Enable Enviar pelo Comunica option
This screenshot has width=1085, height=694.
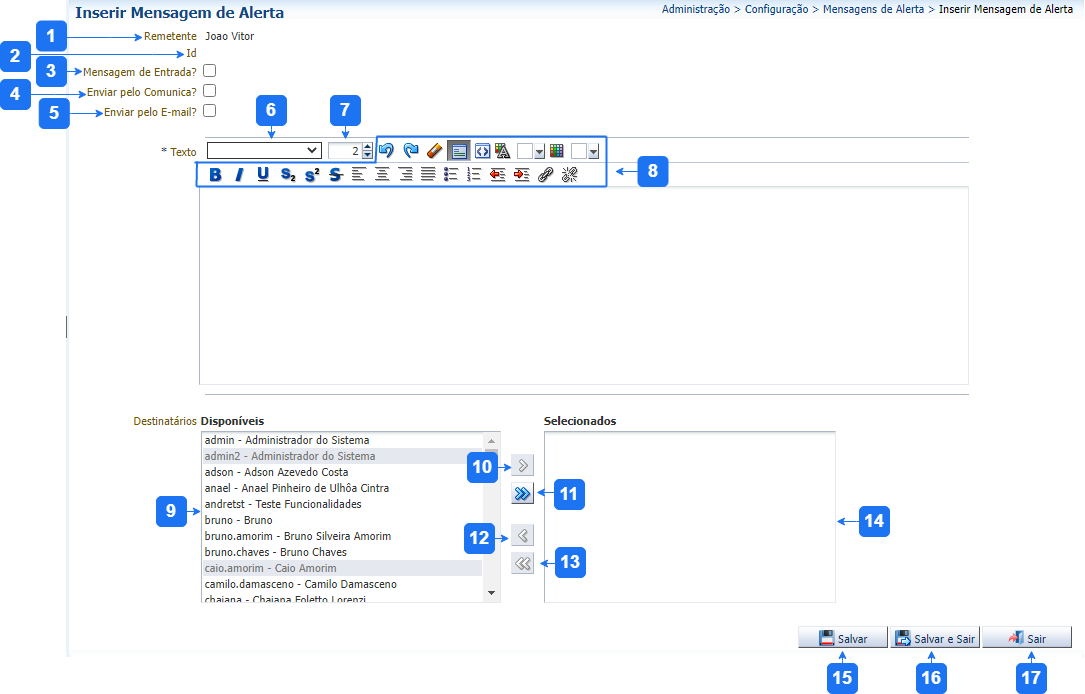pyautogui.click(x=209, y=91)
